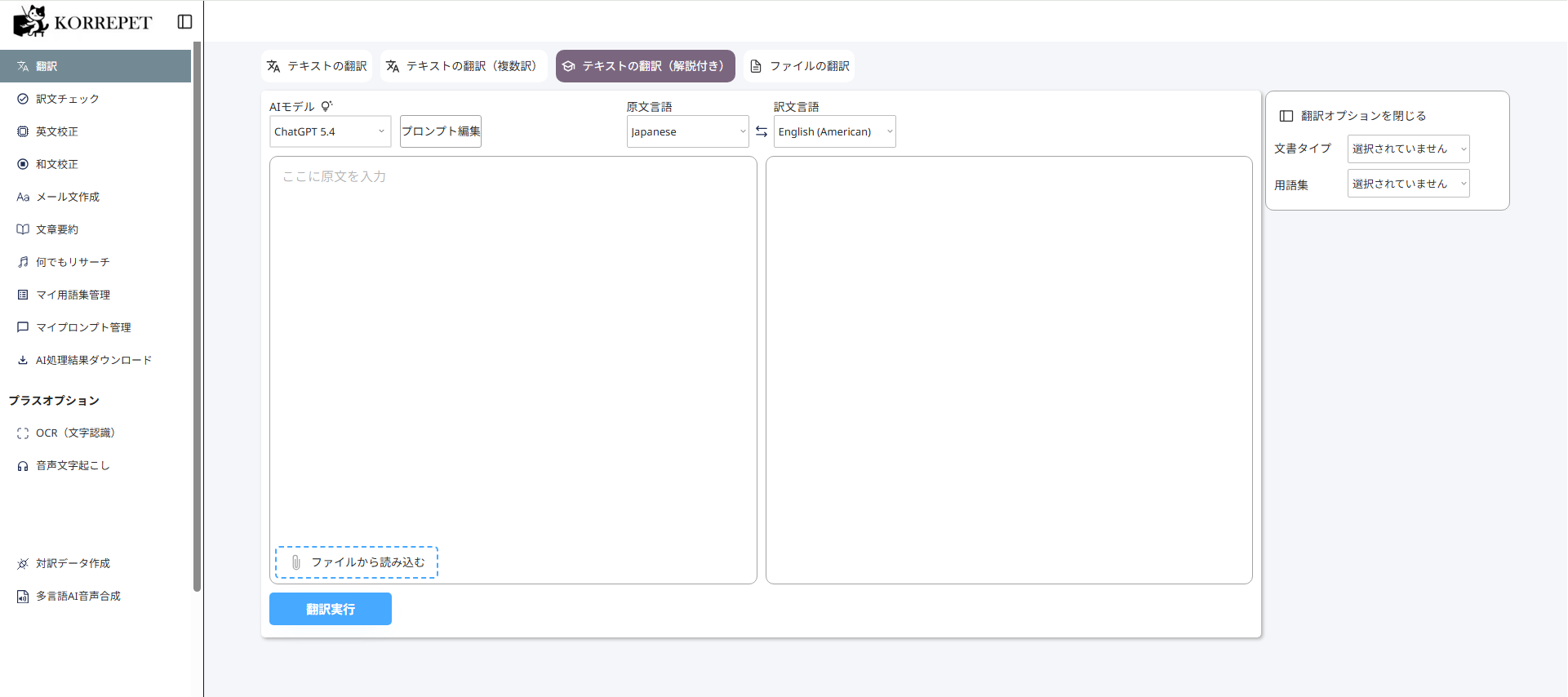
Task: Select テキストの翻訳（解説付き）tab
Action: (646, 66)
